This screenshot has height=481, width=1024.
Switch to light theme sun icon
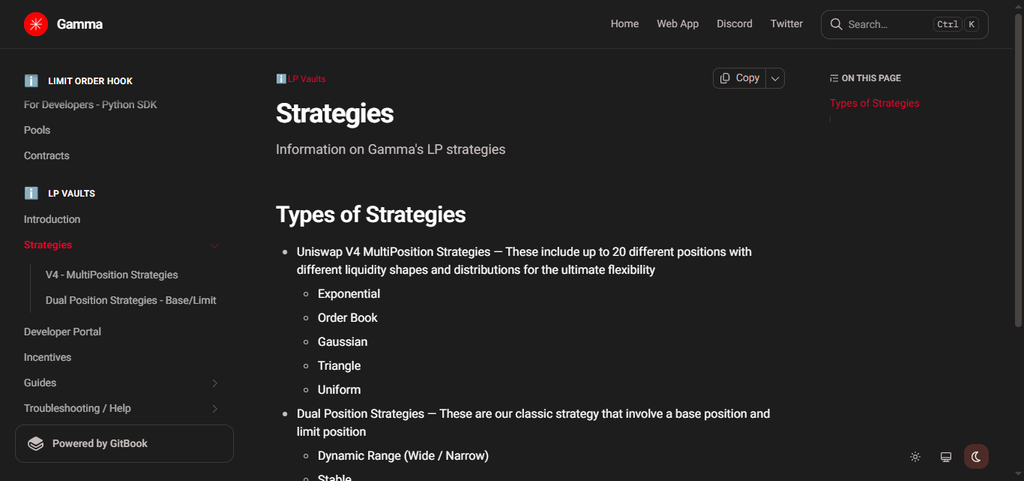916,457
